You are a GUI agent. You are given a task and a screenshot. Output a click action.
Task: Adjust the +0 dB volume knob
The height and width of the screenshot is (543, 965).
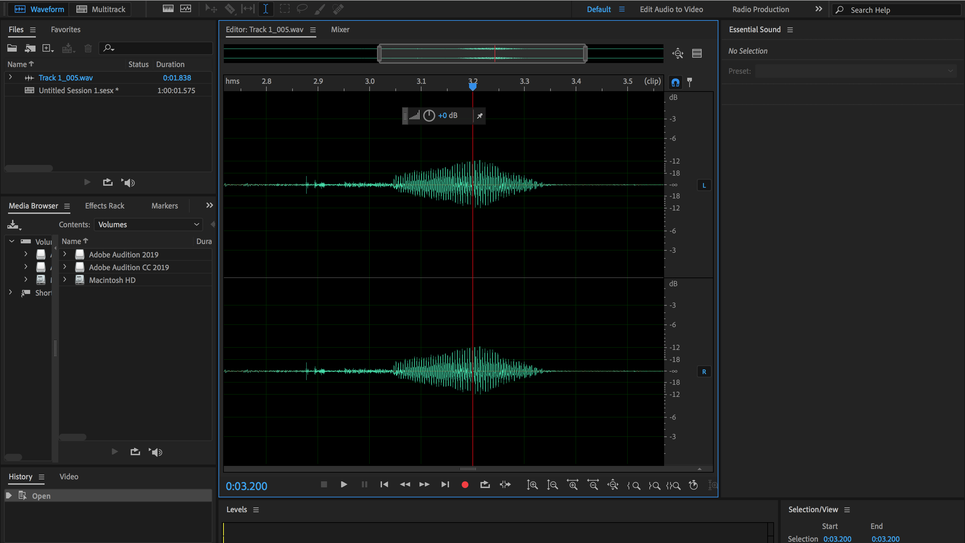click(429, 116)
